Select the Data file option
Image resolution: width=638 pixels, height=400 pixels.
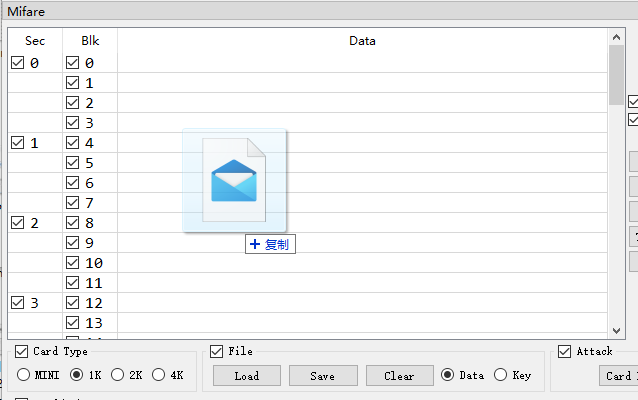coord(448,375)
